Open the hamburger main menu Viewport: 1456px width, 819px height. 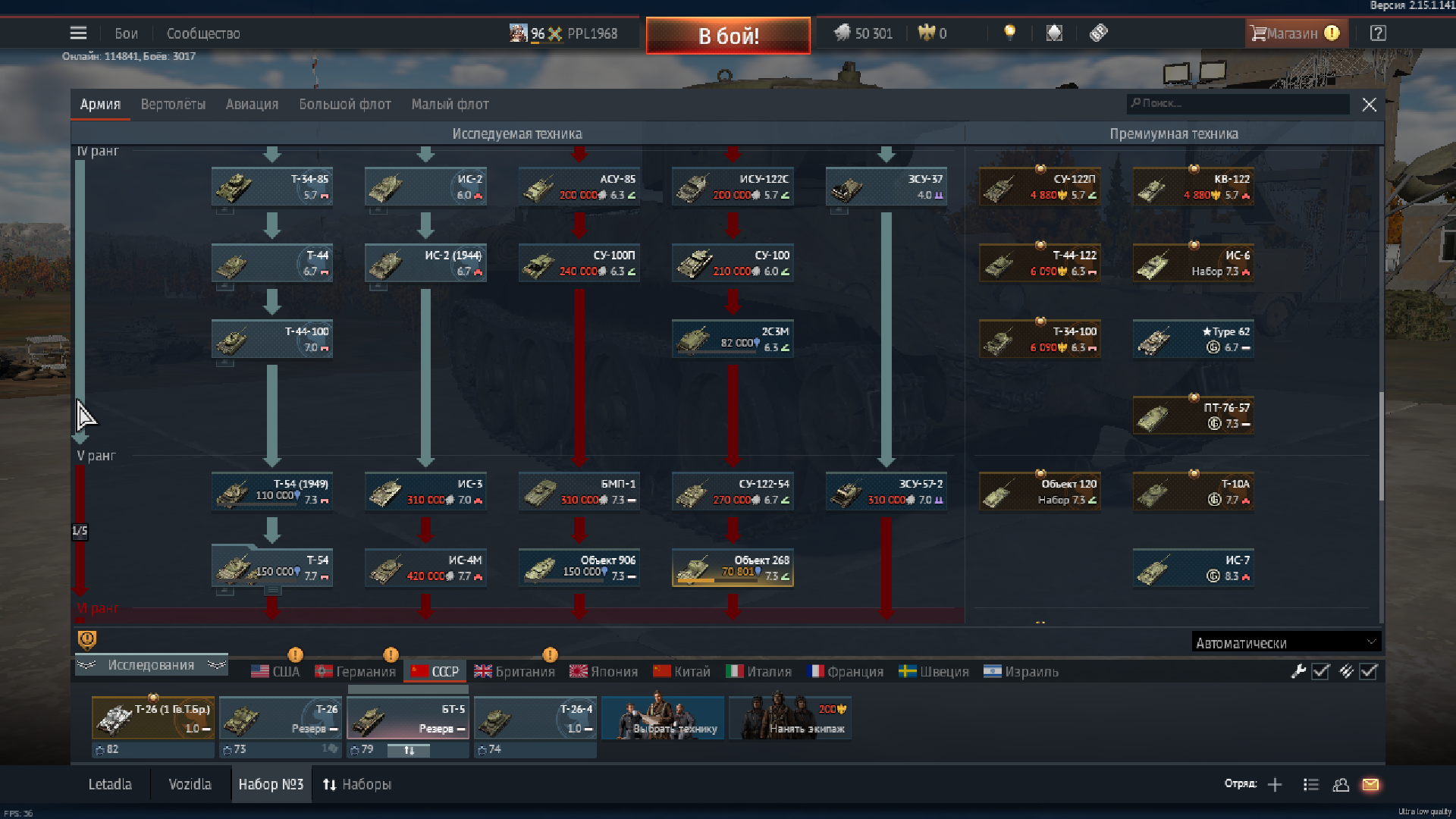click(78, 33)
